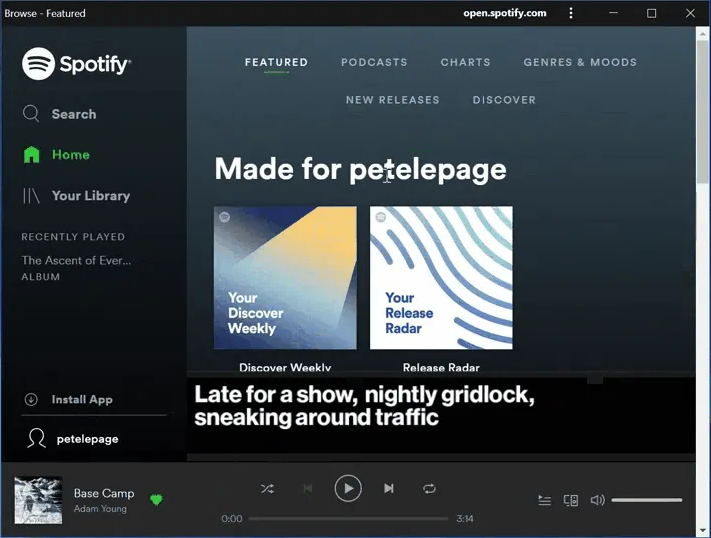Open The Ascent of Ever... recent album
The width and height of the screenshot is (711, 538).
pos(76,261)
